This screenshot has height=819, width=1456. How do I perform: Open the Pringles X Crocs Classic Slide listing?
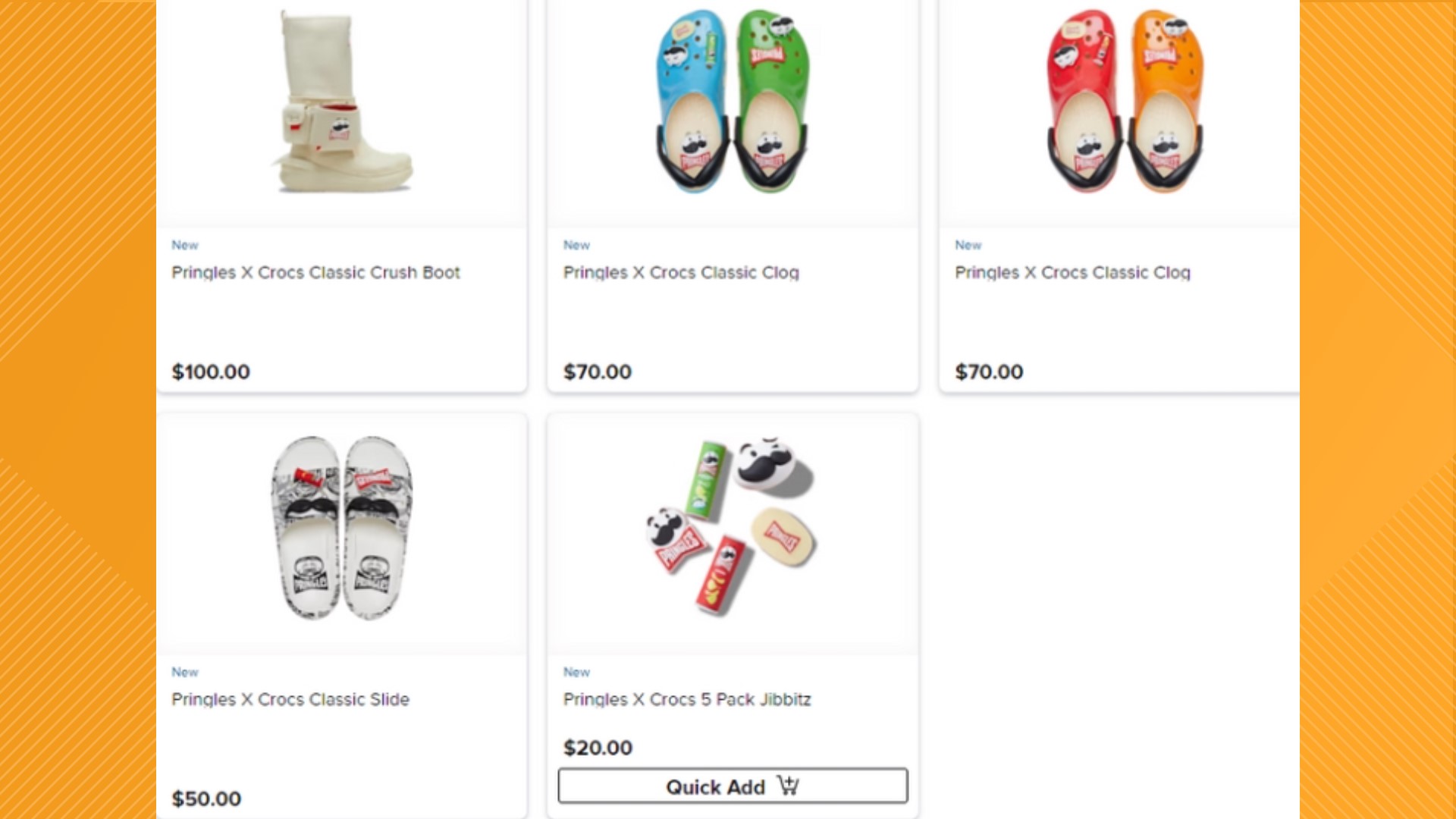pyautogui.click(x=290, y=699)
